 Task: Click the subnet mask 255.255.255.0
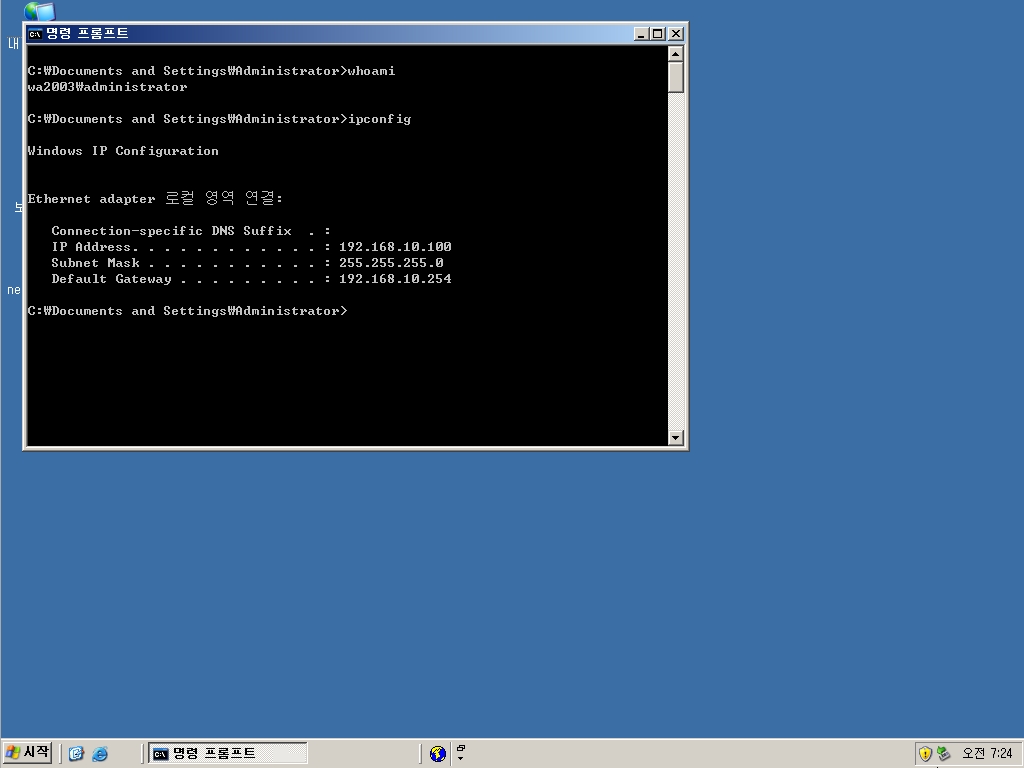tap(391, 263)
